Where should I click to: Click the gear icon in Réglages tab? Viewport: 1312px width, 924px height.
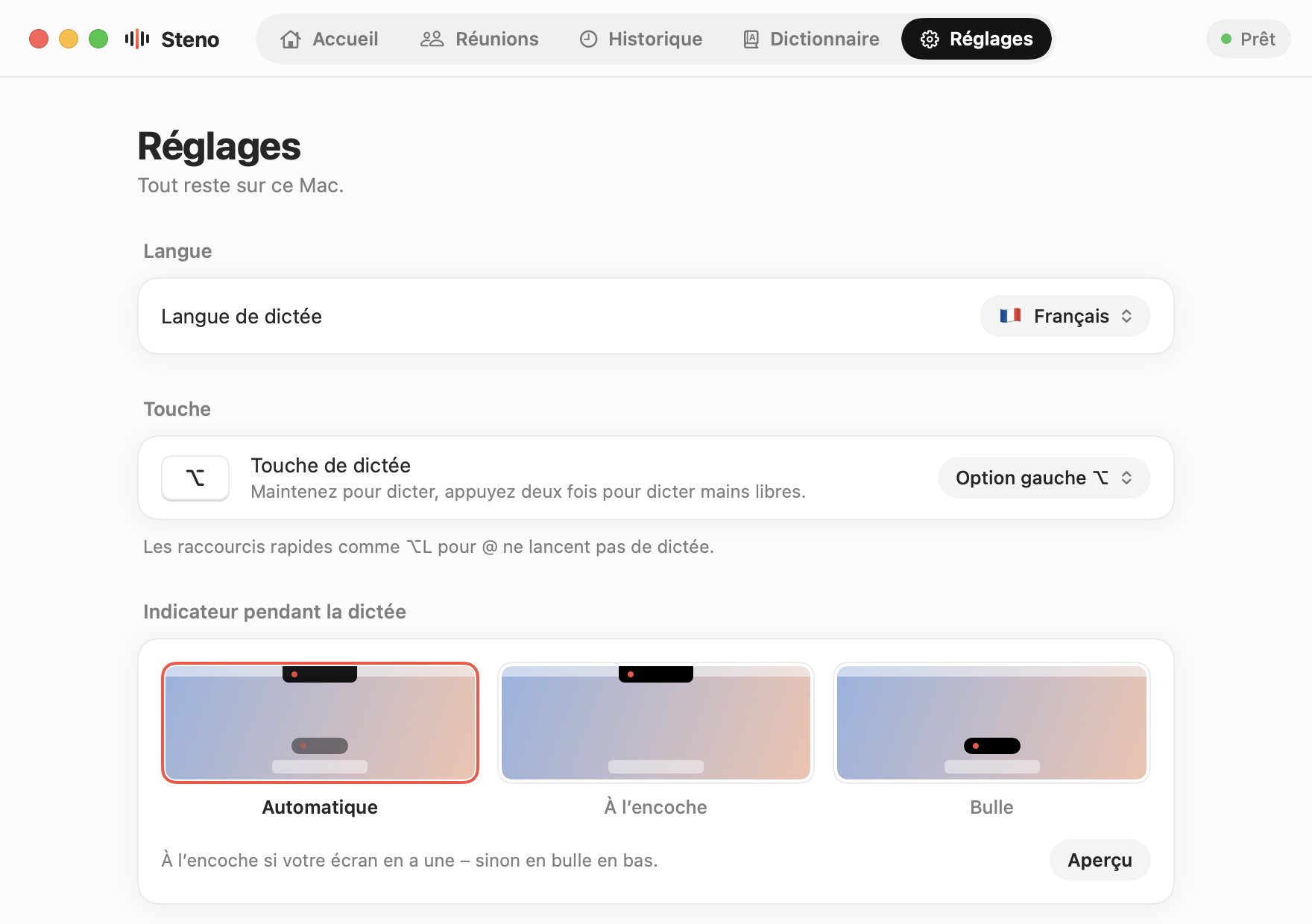tap(930, 39)
